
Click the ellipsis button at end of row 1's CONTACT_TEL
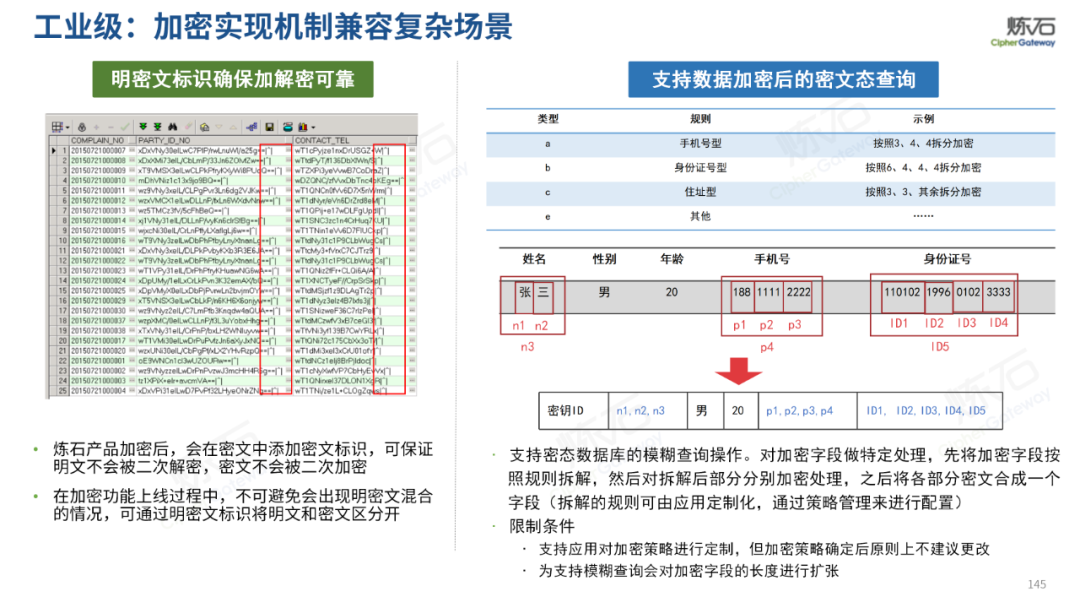[412, 150]
